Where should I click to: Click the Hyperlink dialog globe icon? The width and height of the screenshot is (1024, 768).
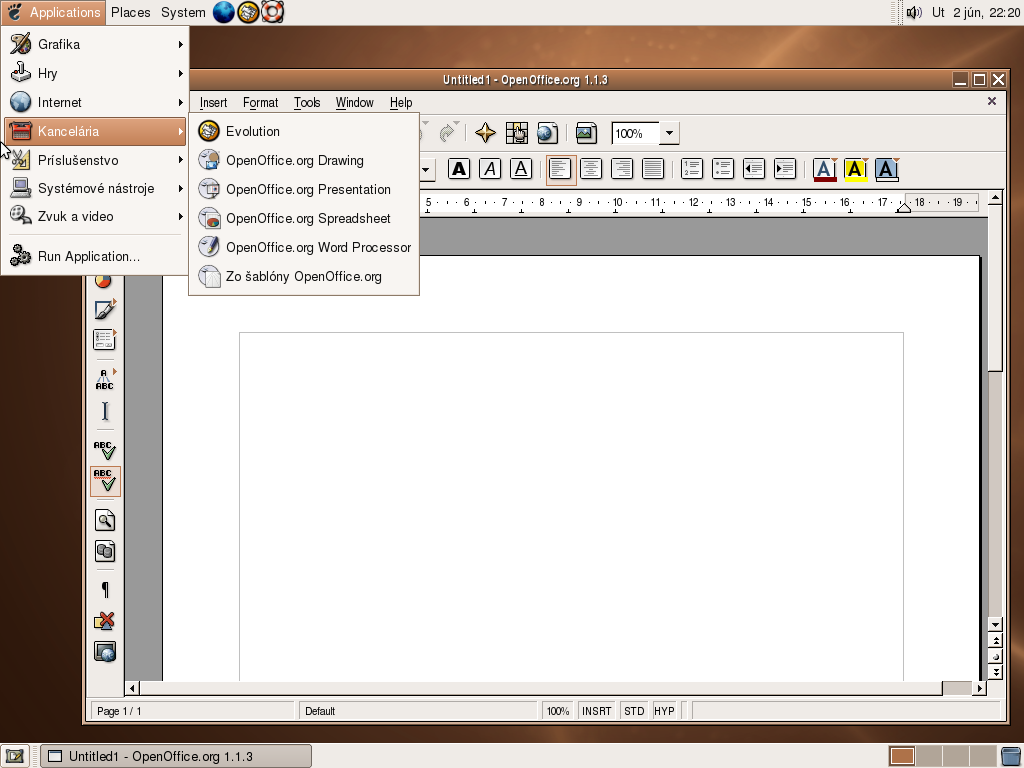(x=547, y=133)
